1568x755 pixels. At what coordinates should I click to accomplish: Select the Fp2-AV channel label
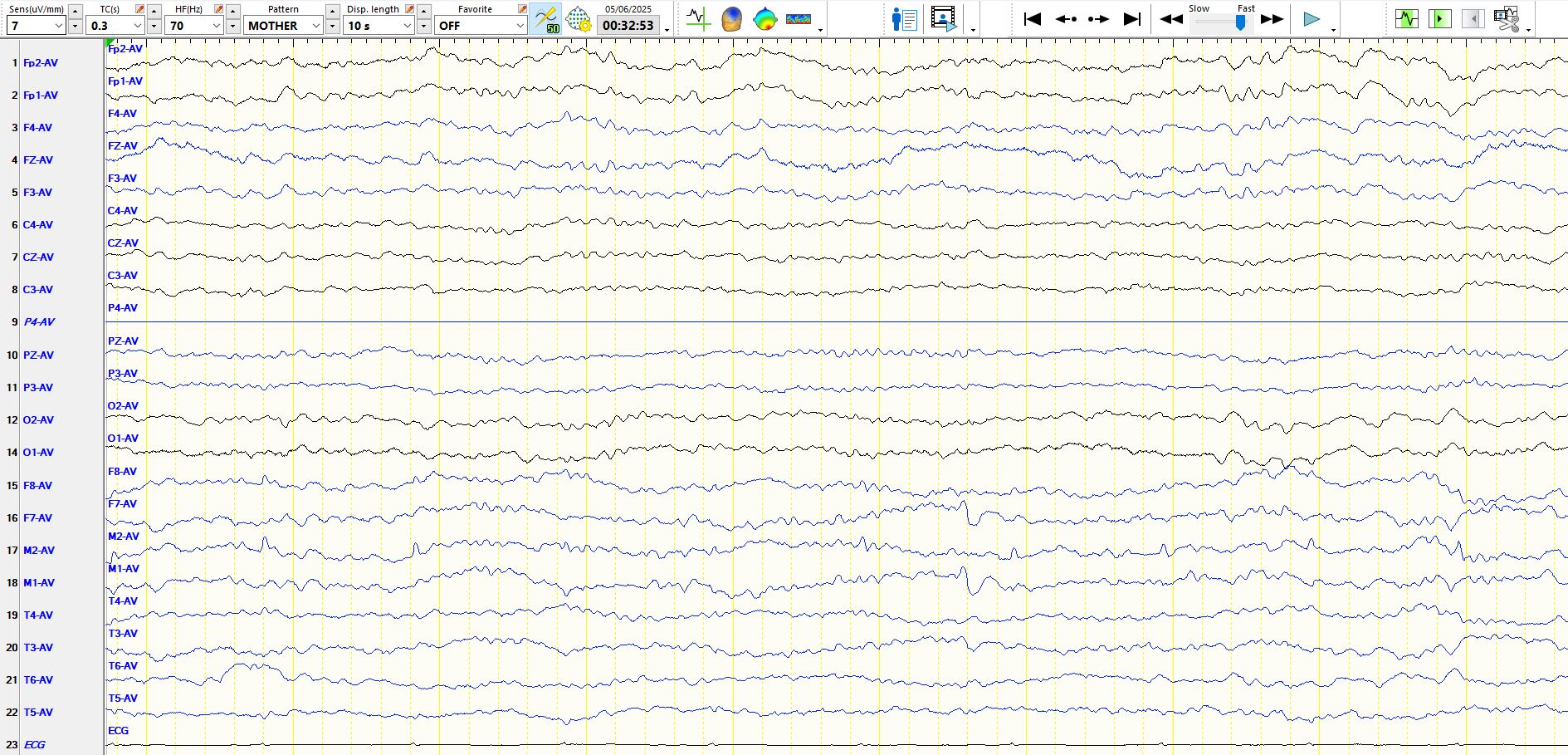(x=40, y=63)
